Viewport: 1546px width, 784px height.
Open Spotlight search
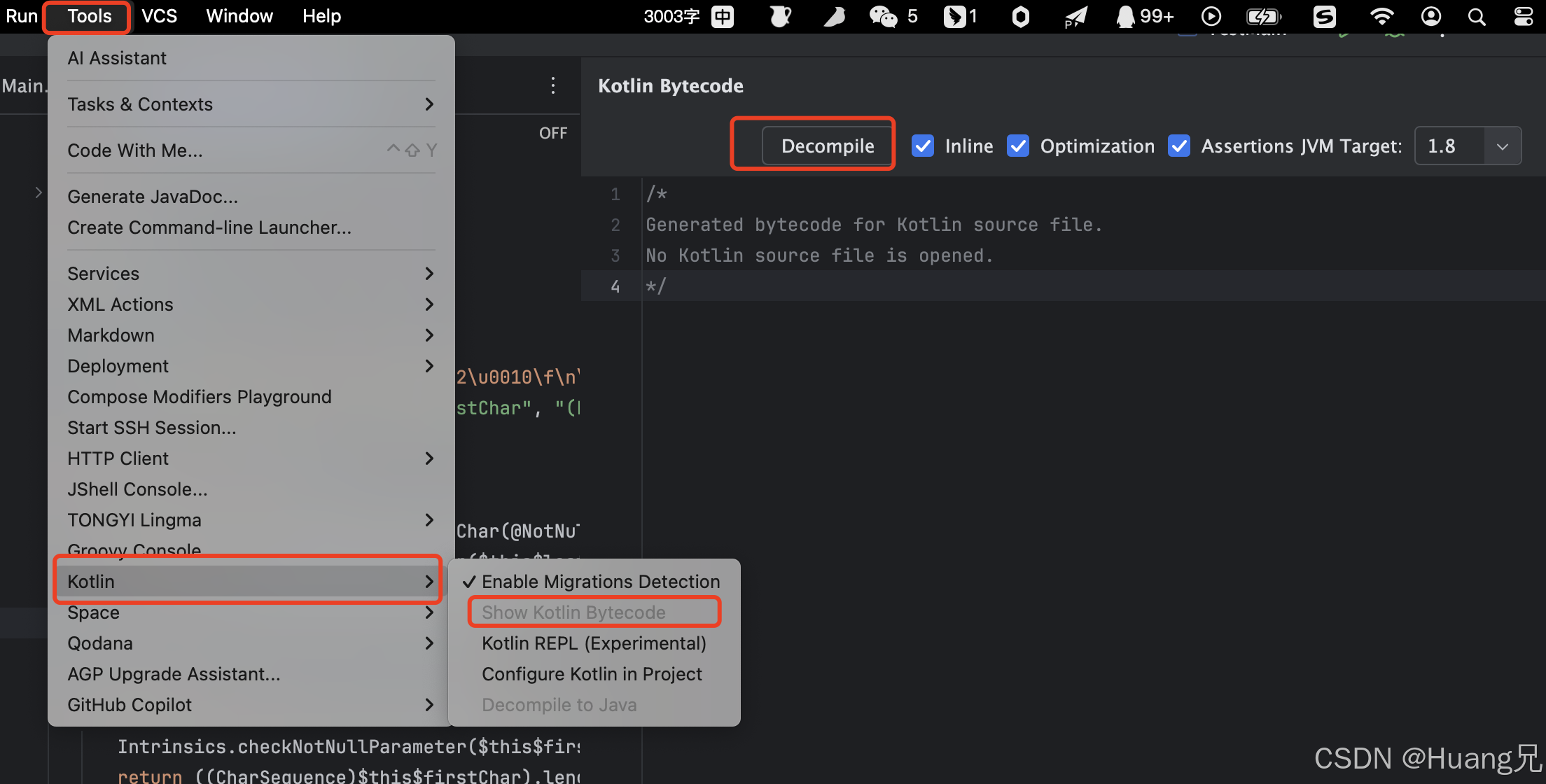tap(1477, 15)
